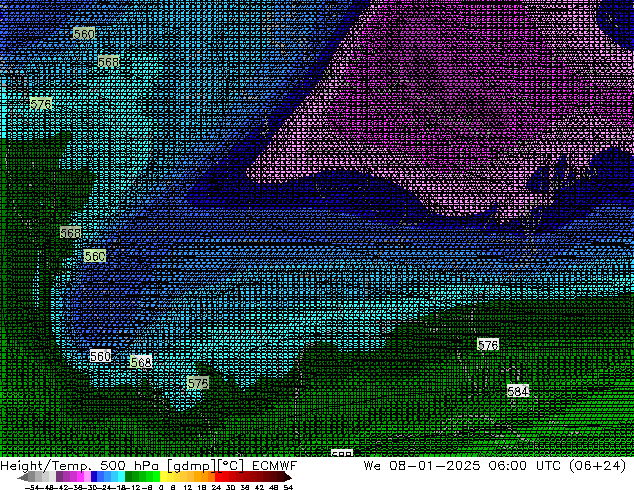Click the dark blue swatch above legend value -30

(94, 477)
